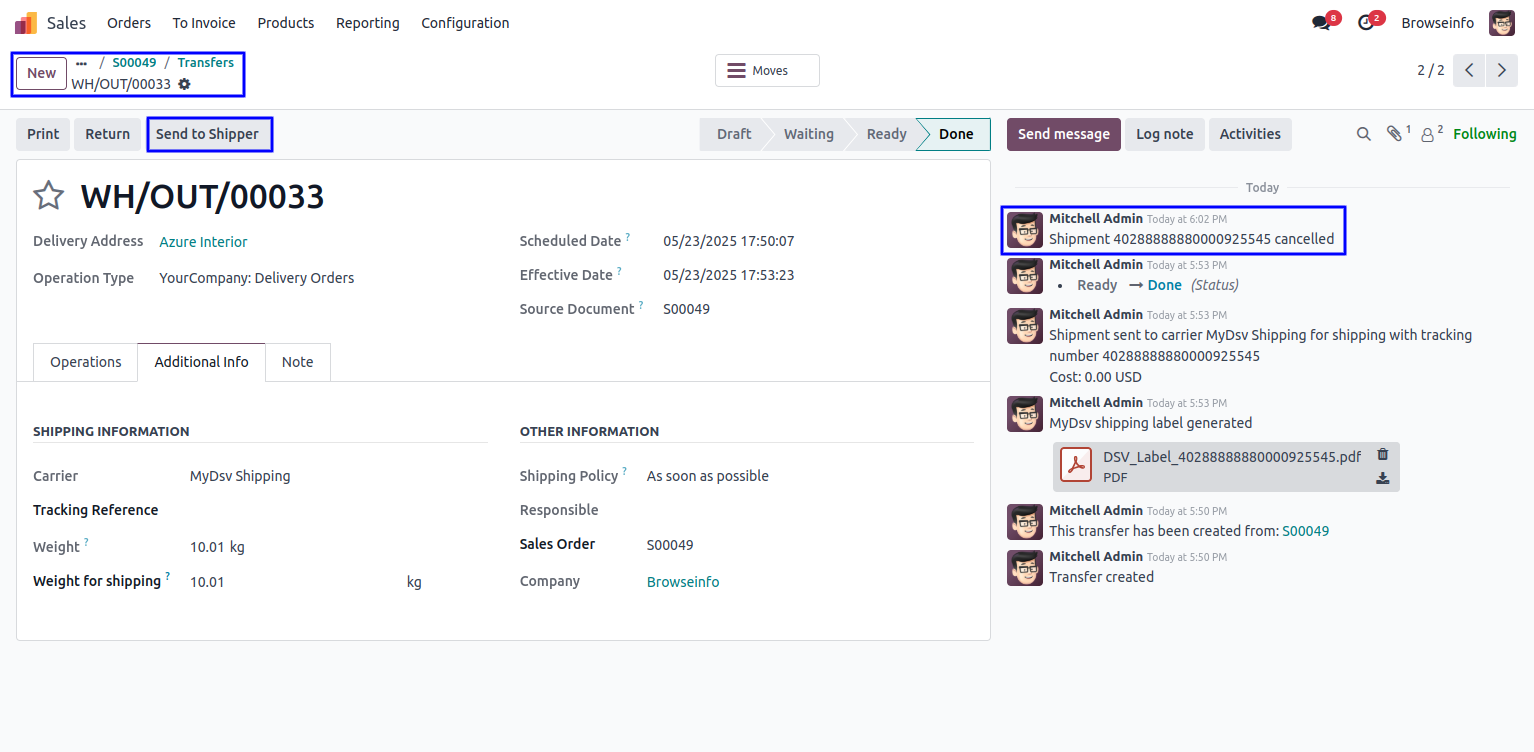Download the DSV label PDF

1382,479
